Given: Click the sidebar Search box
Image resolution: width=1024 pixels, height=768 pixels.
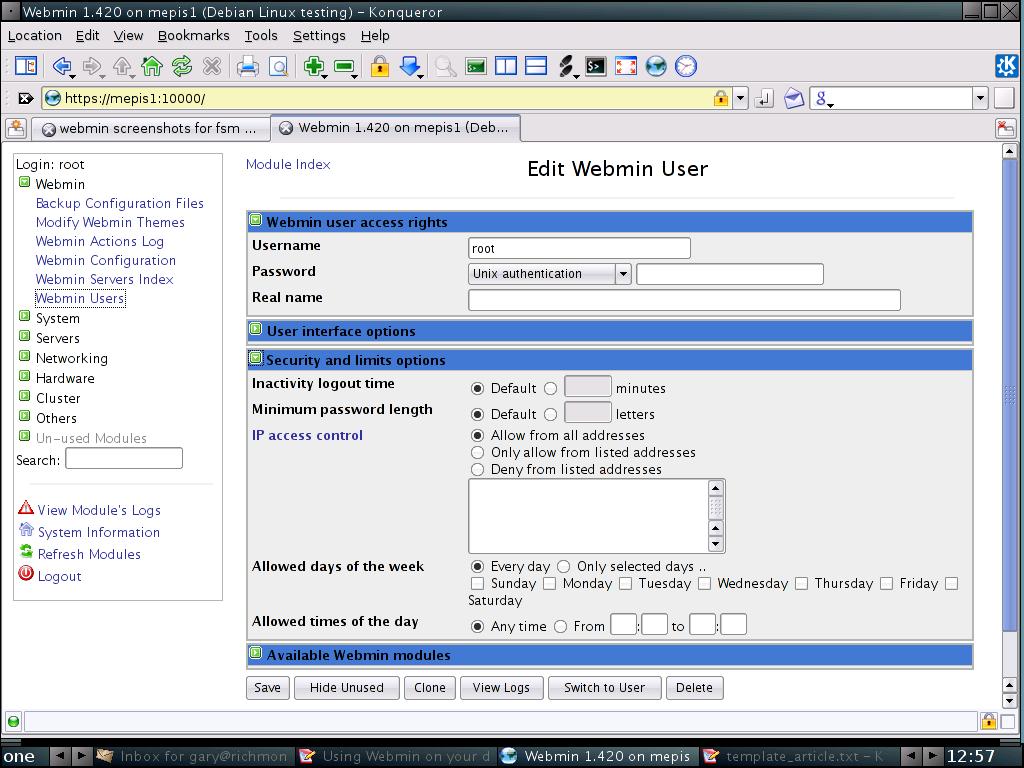Looking at the screenshot, I should pos(124,458).
